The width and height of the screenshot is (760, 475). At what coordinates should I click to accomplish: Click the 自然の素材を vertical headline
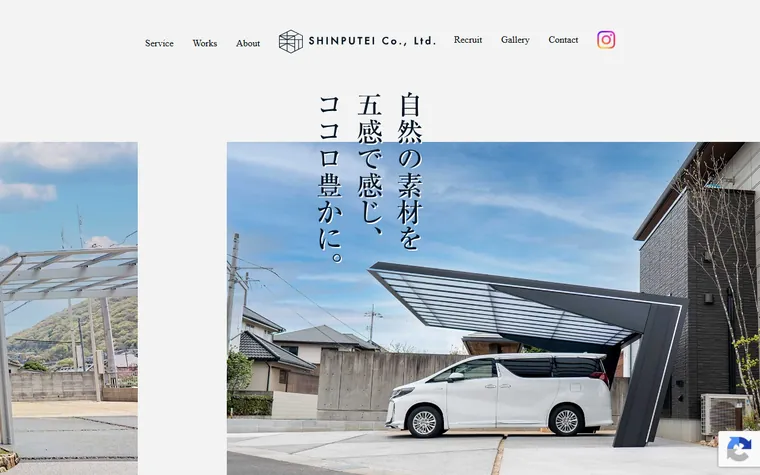pyautogui.click(x=410, y=171)
